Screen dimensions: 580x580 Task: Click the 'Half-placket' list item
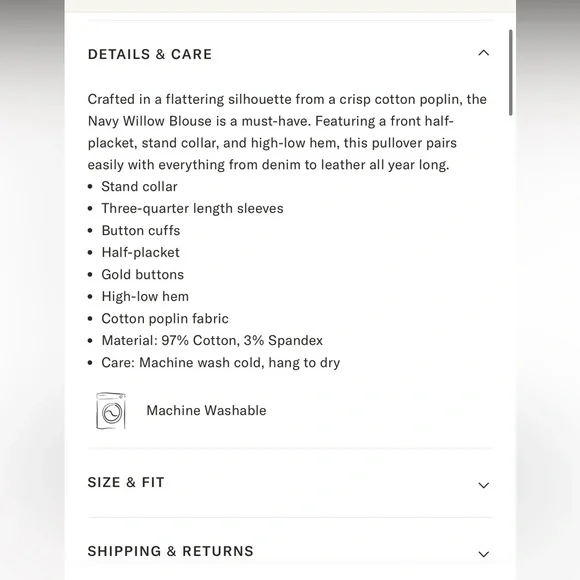click(141, 253)
